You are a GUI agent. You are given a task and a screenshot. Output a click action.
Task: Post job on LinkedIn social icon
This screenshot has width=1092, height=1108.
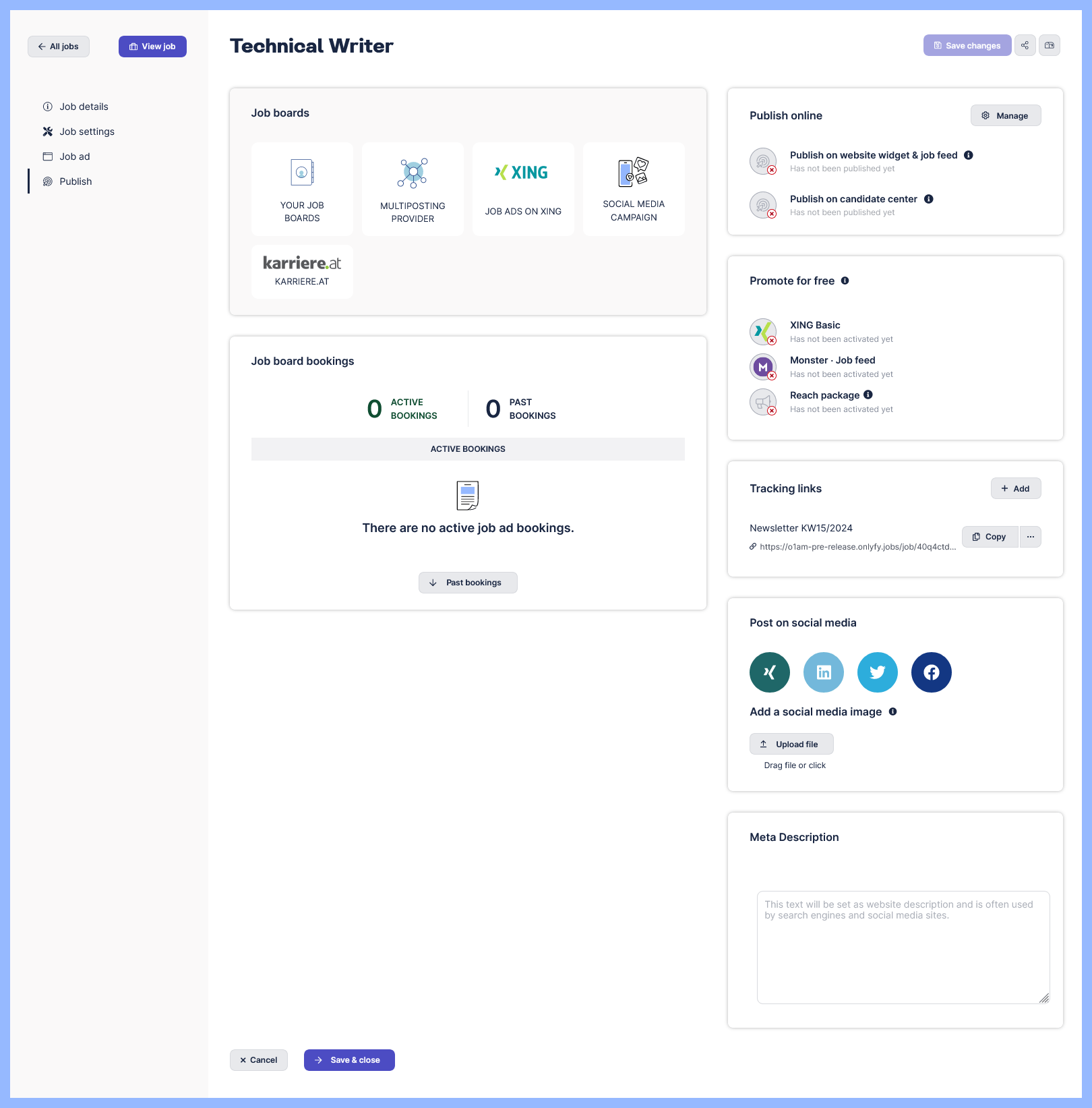(x=823, y=672)
